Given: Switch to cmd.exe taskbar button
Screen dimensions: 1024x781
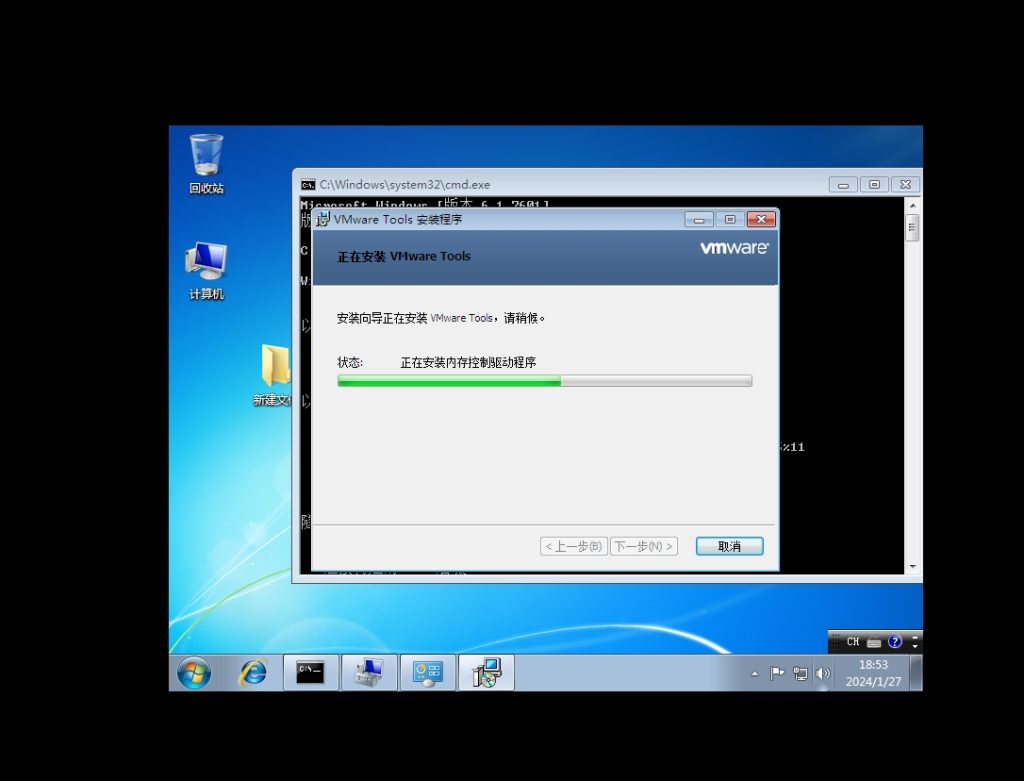Looking at the screenshot, I should pyautogui.click(x=311, y=673).
